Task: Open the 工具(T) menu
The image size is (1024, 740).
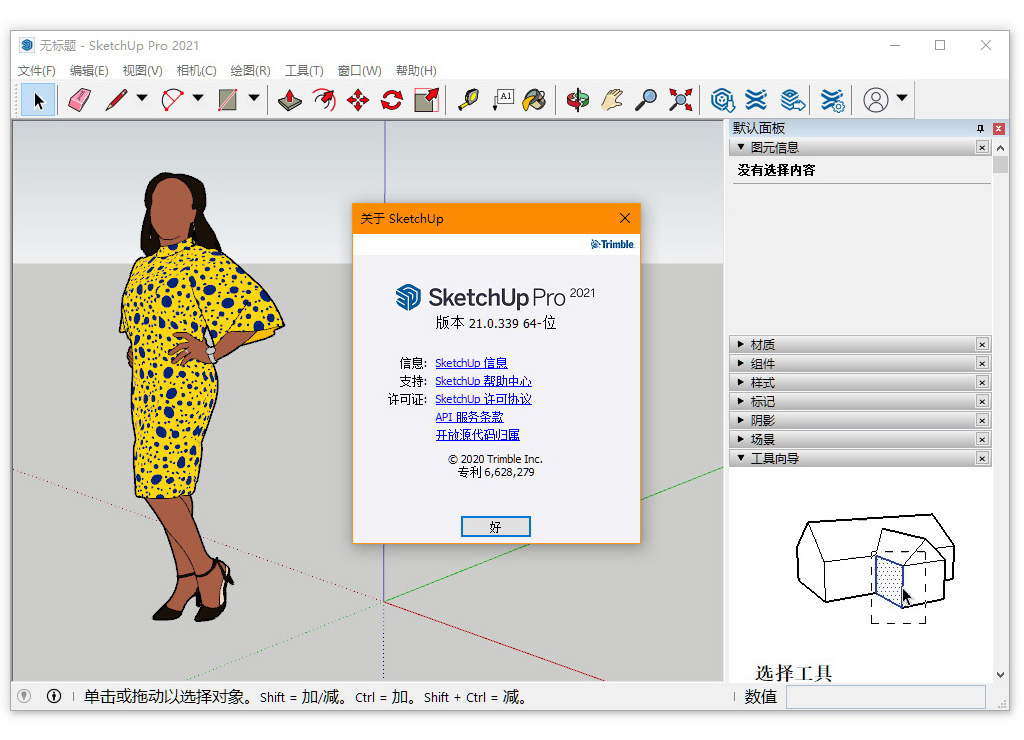Action: pyautogui.click(x=304, y=71)
